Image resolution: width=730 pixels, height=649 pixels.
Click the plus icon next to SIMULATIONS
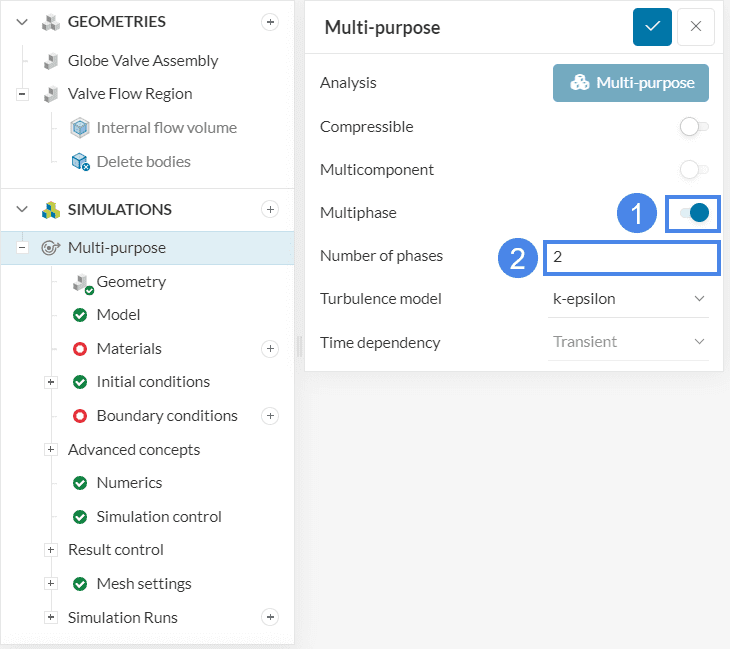[270, 209]
